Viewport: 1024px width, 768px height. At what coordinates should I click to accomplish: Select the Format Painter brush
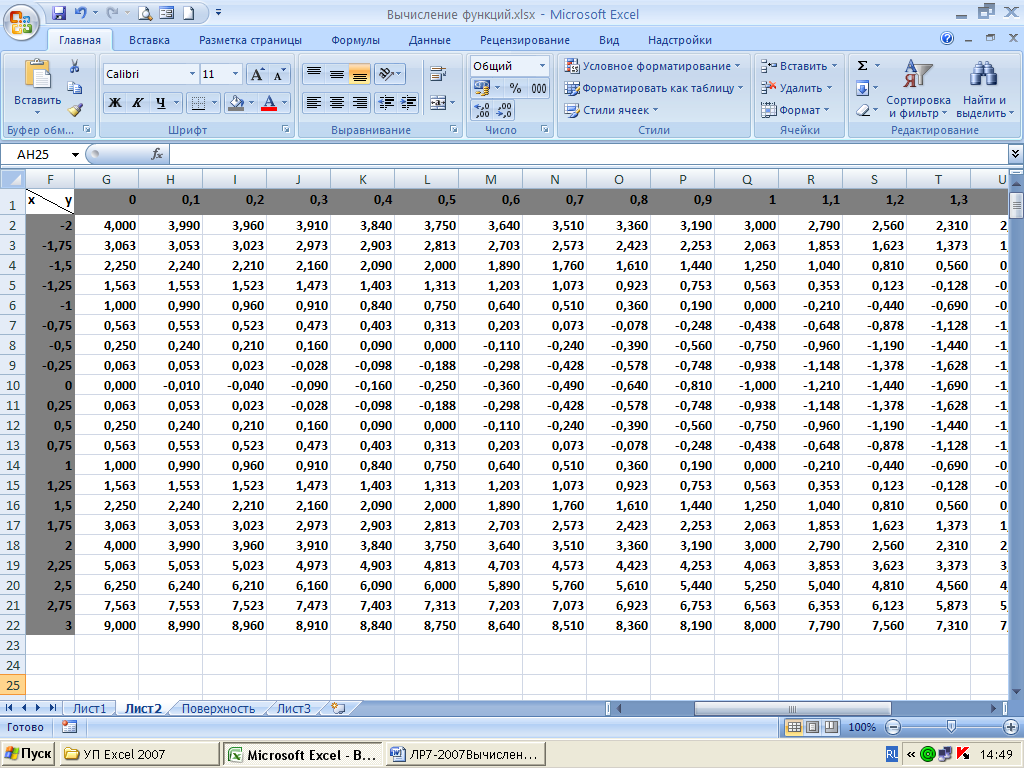tap(74, 109)
